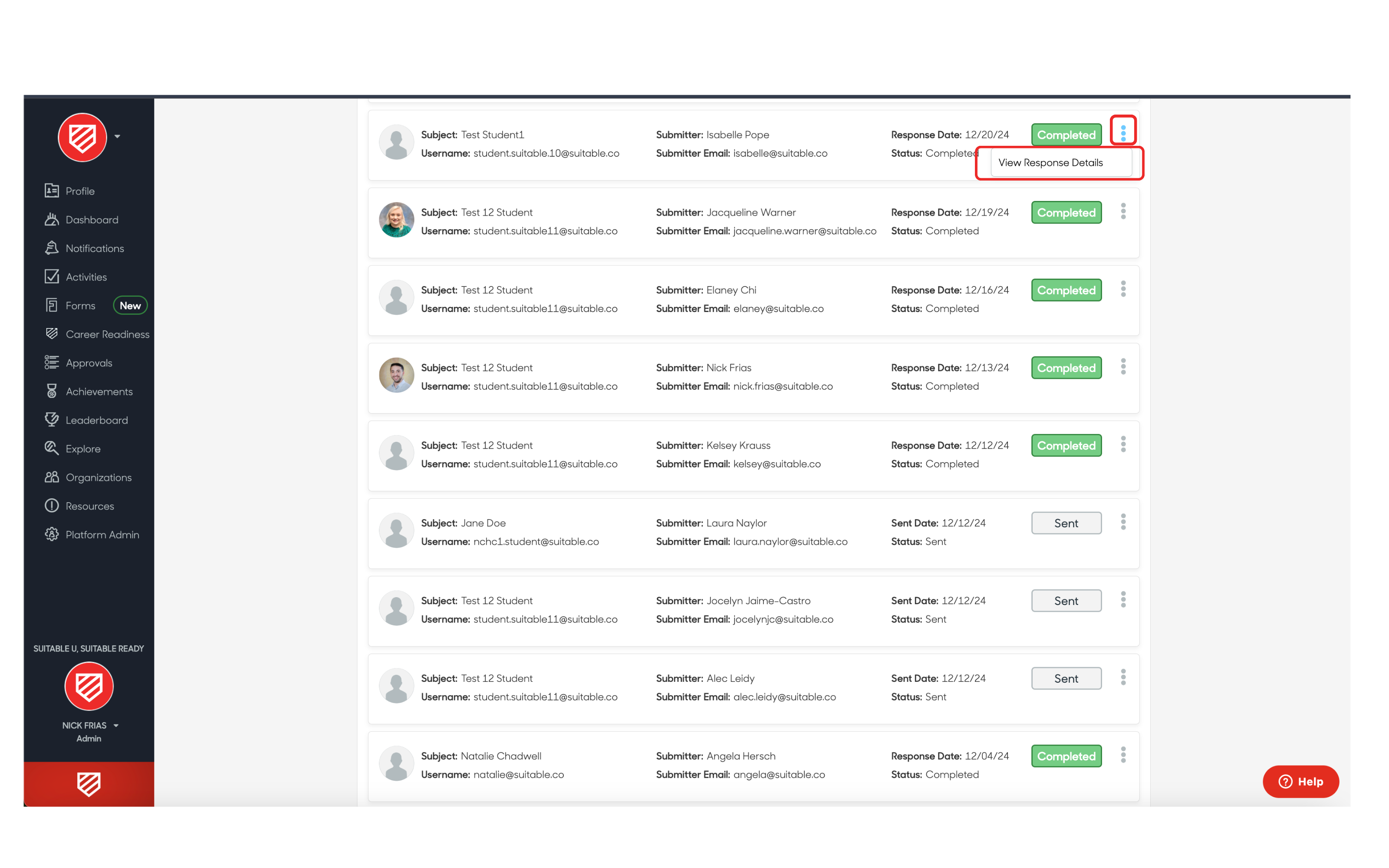
Task: Click email nick.frias@suitable.co
Action: (783, 386)
